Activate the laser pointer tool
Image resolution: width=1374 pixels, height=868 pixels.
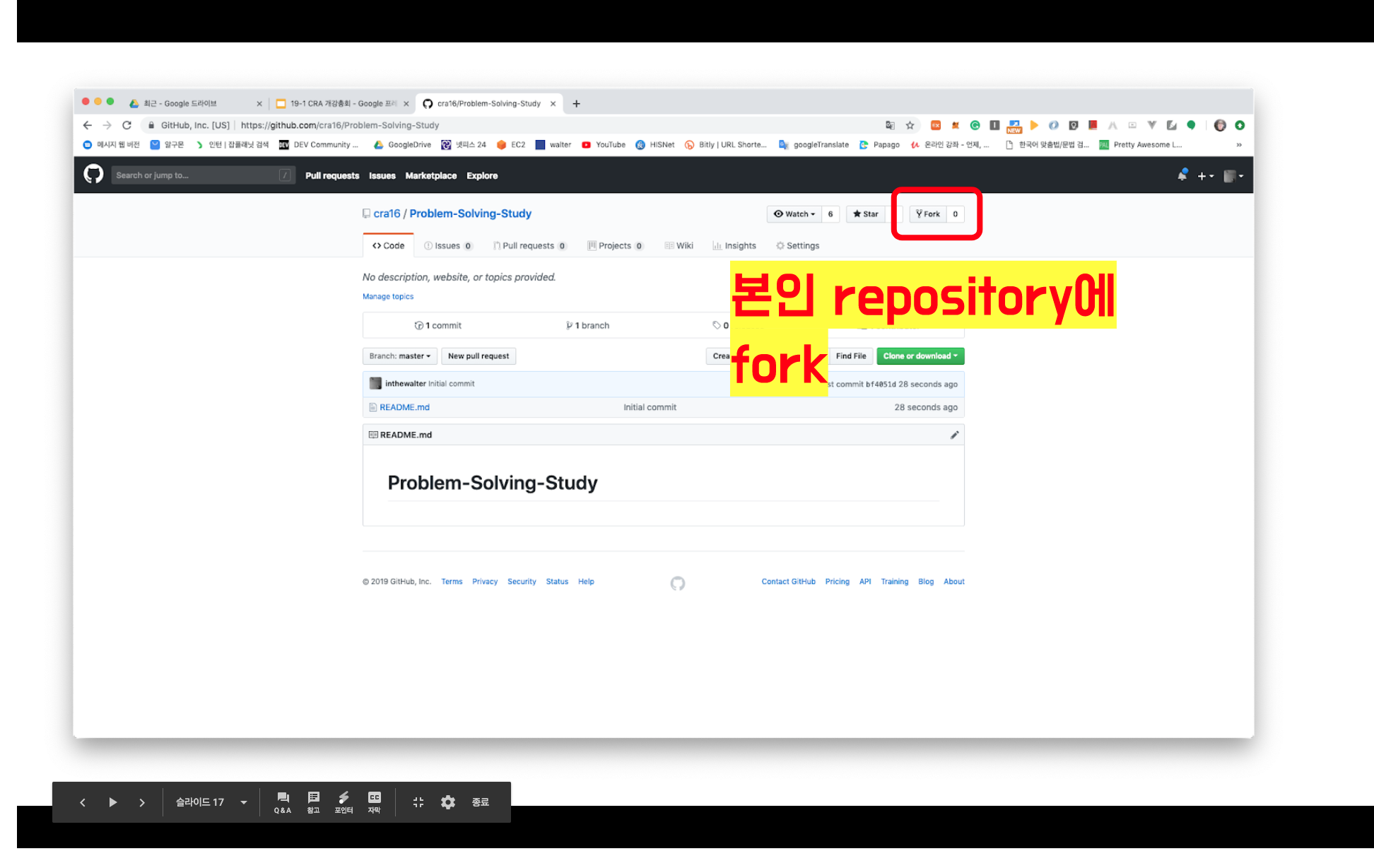(x=343, y=802)
